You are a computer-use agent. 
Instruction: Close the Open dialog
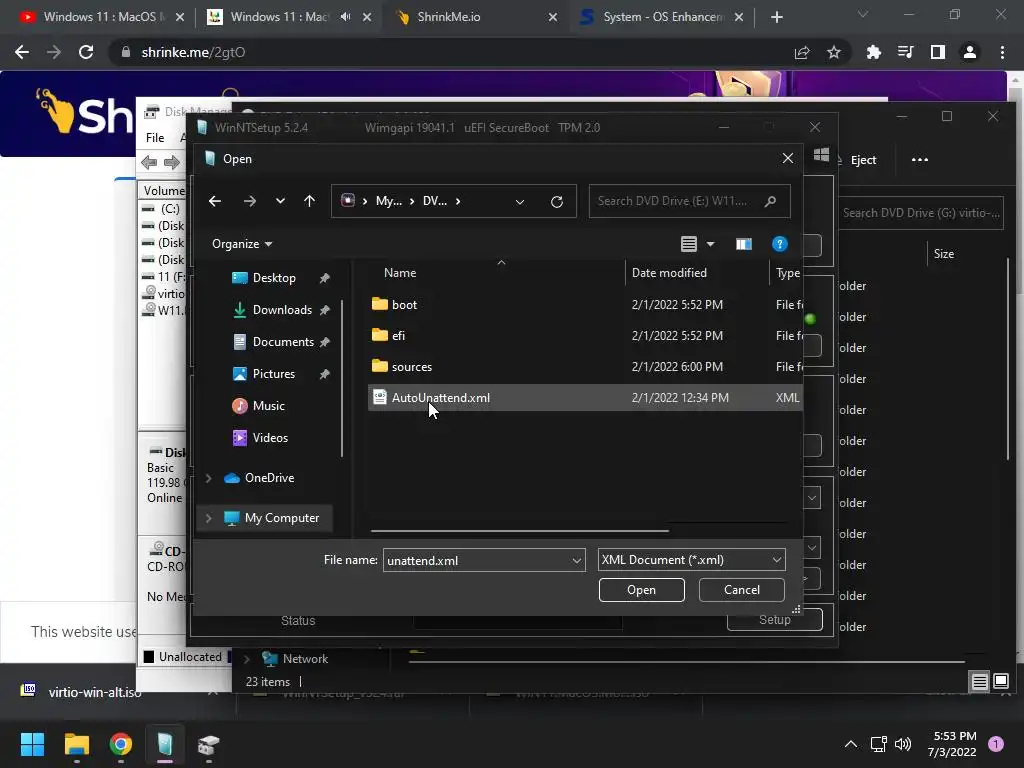[x=788, y=159]
